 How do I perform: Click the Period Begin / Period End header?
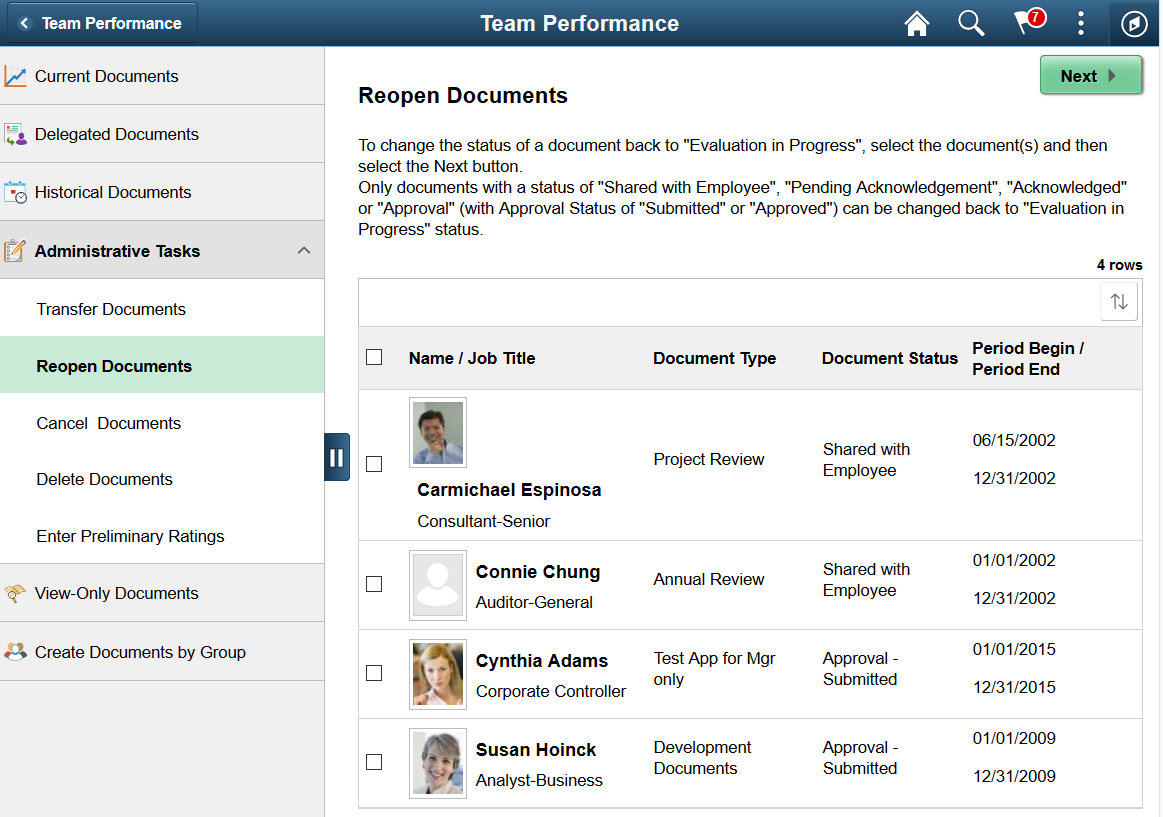pos(1028,359)
